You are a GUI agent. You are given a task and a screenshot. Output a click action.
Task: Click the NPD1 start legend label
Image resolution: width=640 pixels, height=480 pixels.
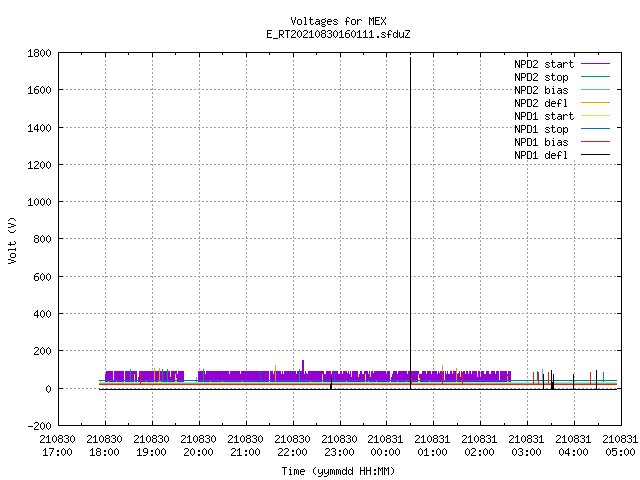[544, 116]
